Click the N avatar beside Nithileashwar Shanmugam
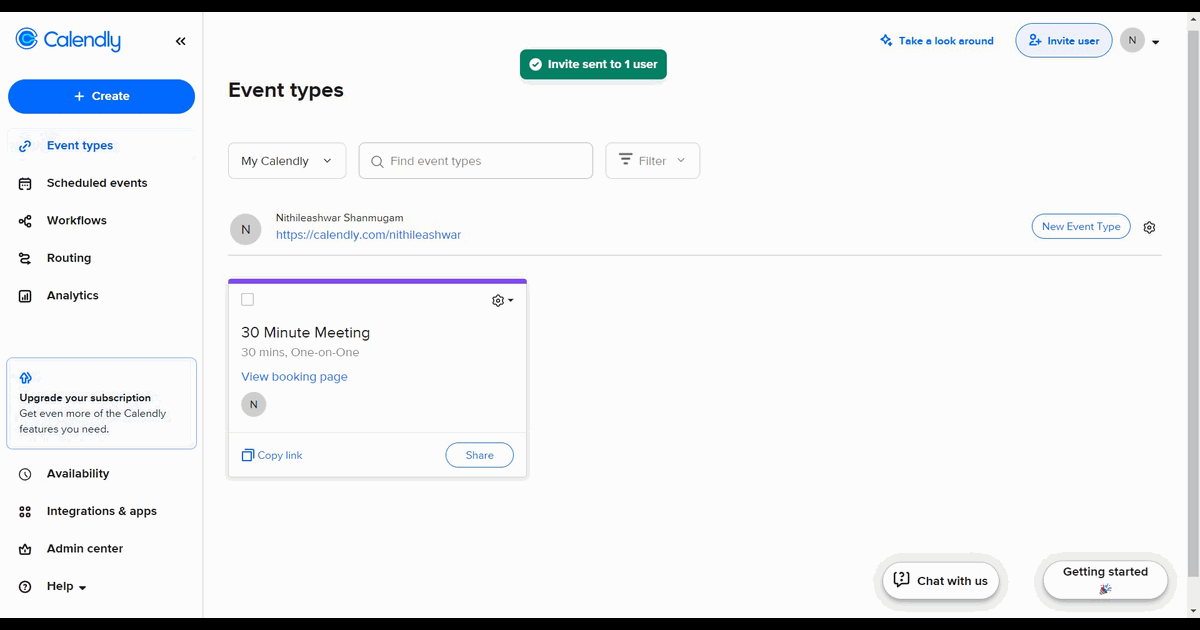The height and width of the screenshot is (630, 1200). pyautogui.click(x=246, y=229)
